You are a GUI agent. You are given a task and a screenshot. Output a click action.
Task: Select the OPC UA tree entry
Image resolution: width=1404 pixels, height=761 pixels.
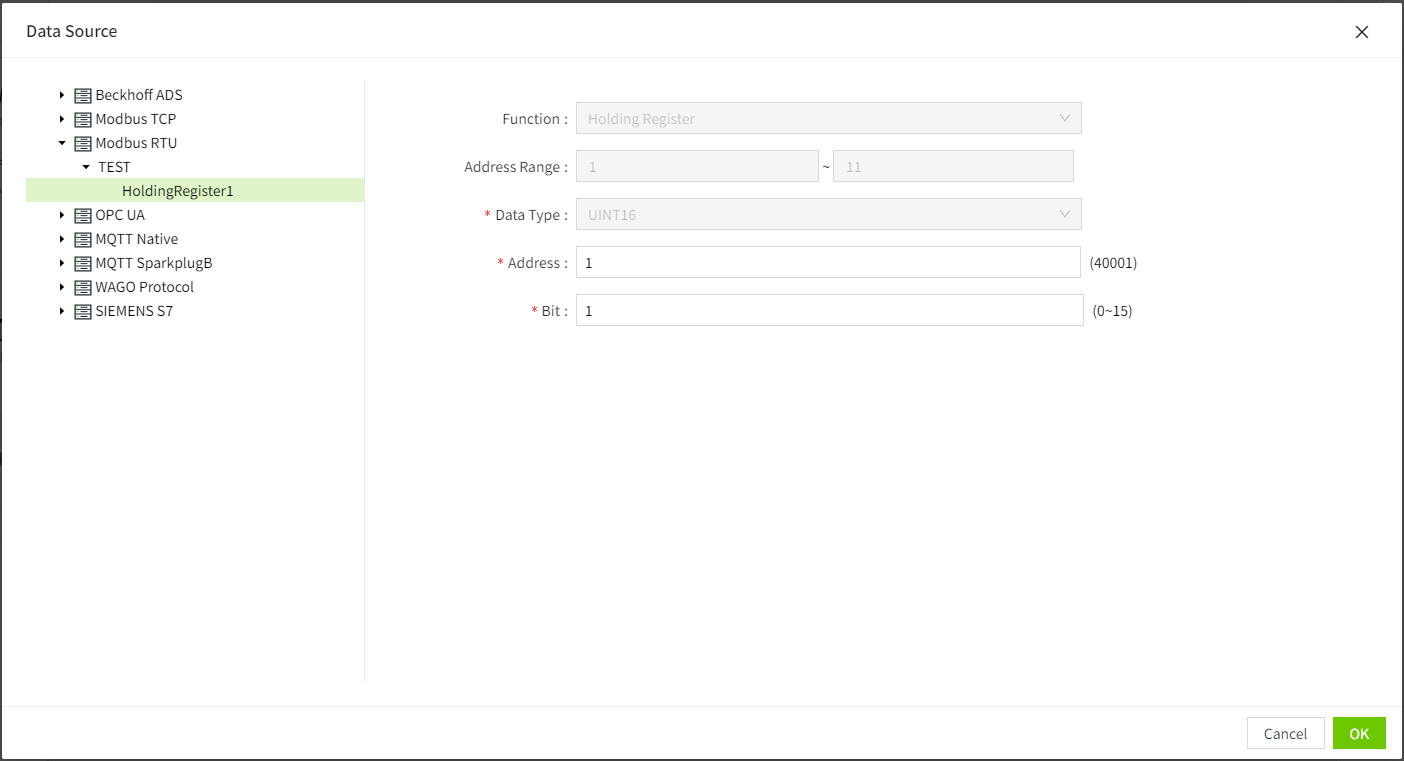click(120, 215)
